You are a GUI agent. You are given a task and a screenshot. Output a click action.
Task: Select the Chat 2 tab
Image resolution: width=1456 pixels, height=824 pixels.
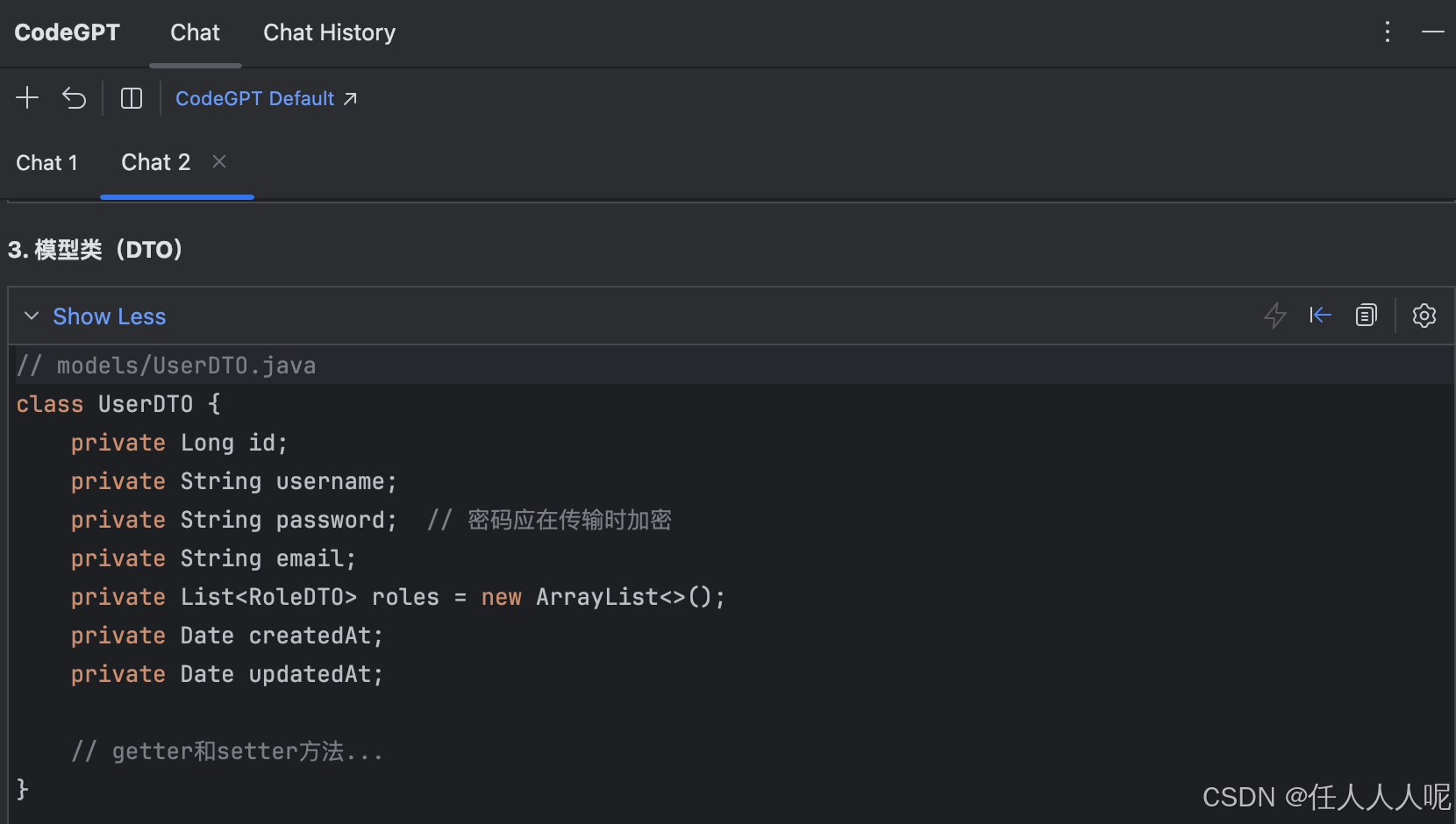(x=155, y=162)
